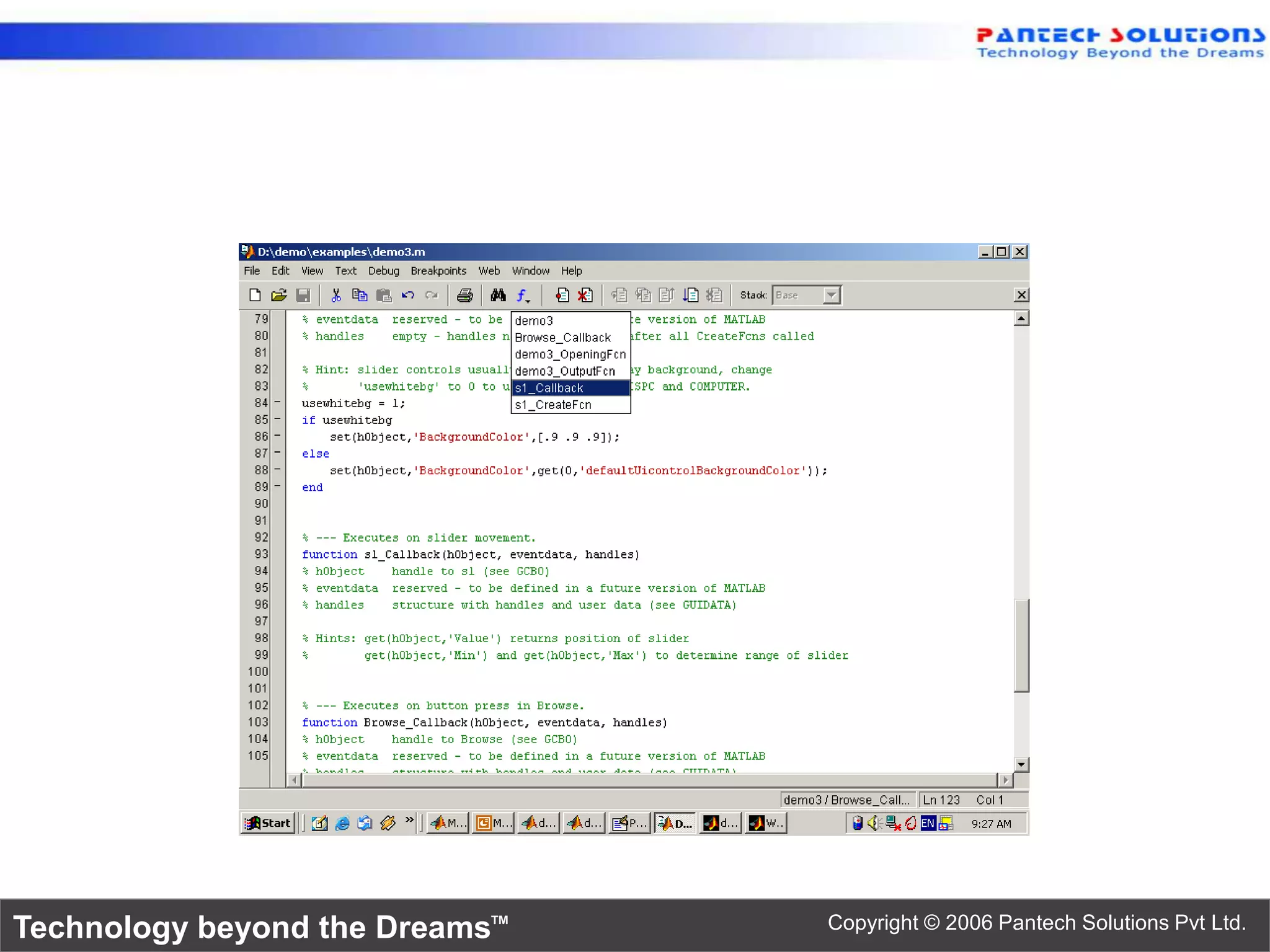Viewport: 1270px width, 952px height.
Task: Click vertical scrollbar down arrow
Action: click(1021, 764)
